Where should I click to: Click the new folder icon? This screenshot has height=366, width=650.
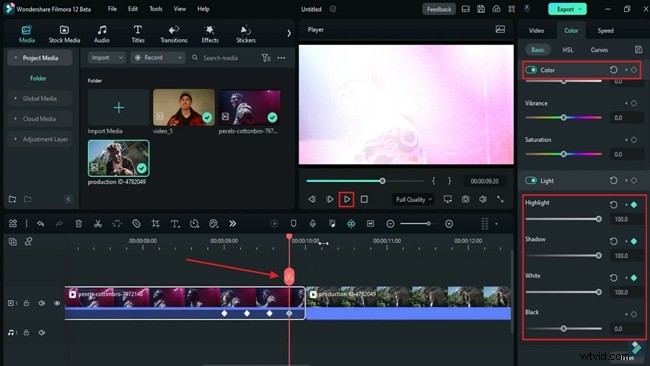(12, 199)
